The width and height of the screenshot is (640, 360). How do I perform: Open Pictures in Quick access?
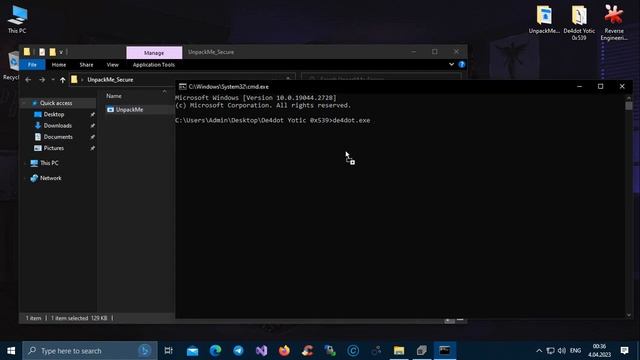[x=54, y=148]
